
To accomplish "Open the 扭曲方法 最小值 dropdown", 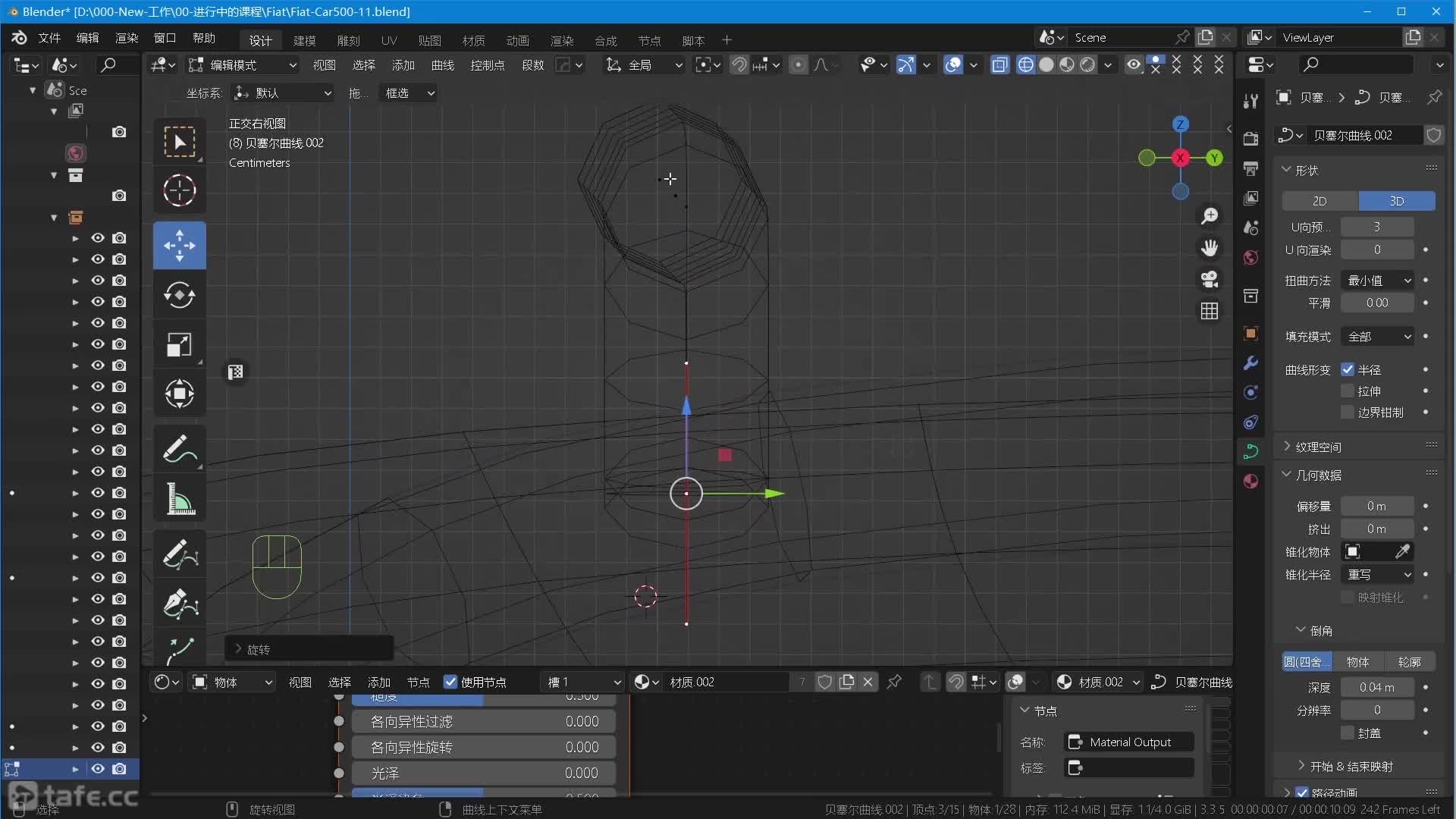I will (x=1377, y=281).
